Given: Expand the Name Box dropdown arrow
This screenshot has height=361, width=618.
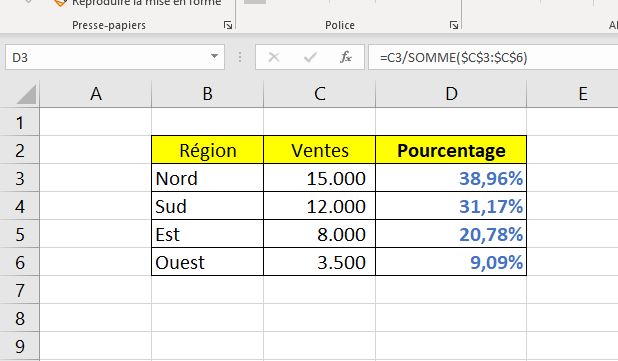Looking at the screenshot, I should [x=214, y=56].
